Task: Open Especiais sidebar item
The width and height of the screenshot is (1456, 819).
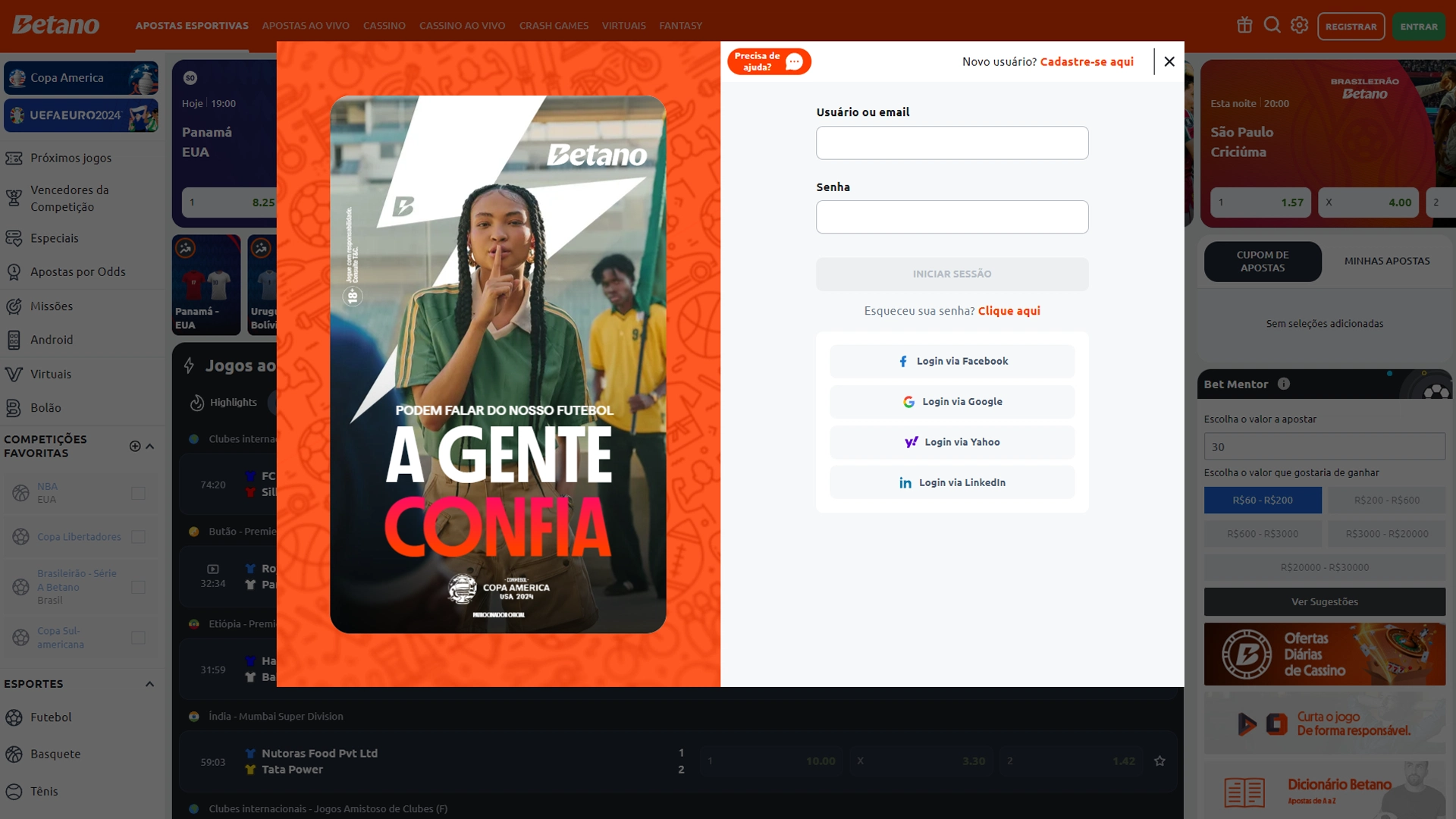Action: pos(82,238)
